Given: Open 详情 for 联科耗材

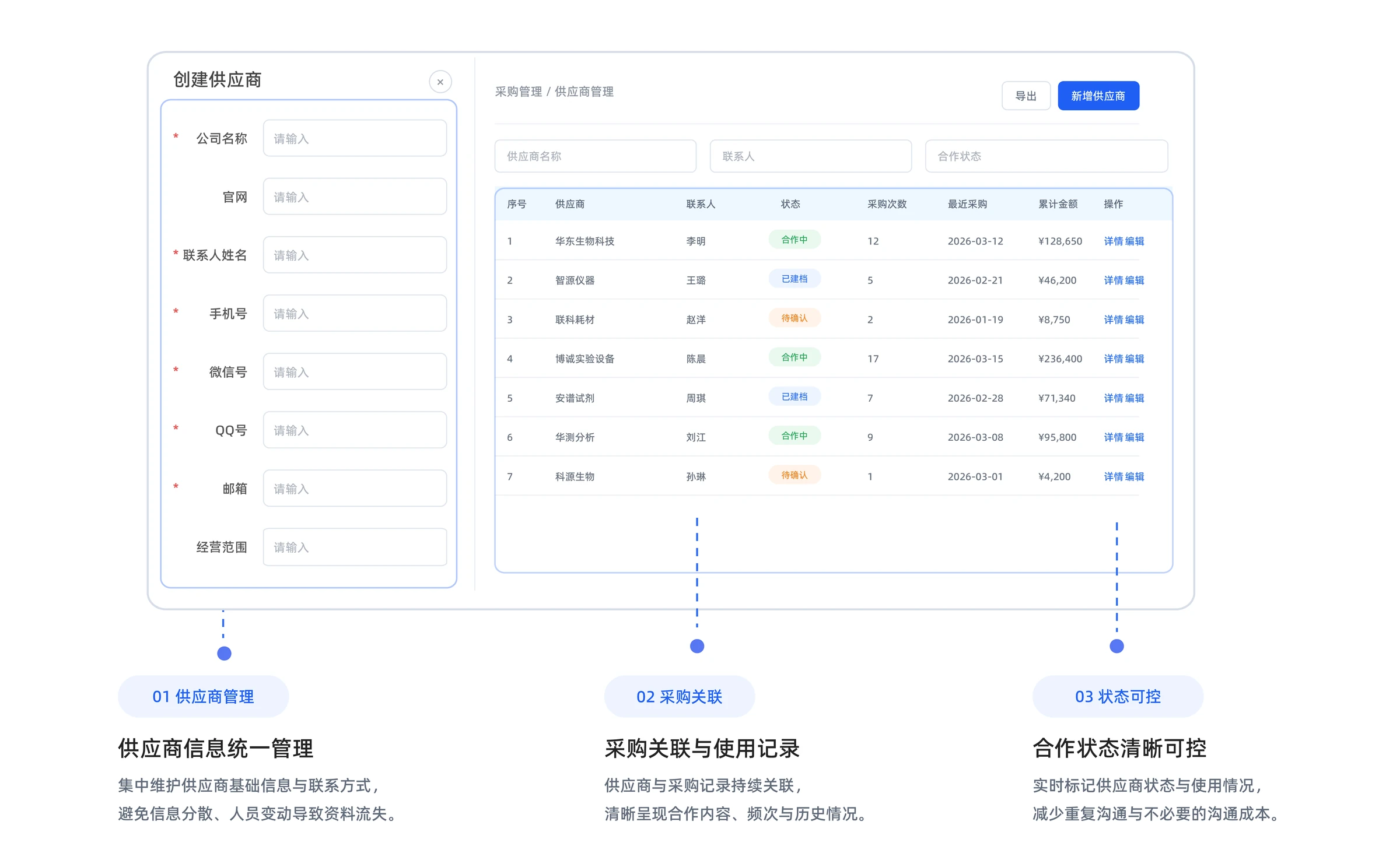Looking at the screenshot, I should [x=1114, y=320].
